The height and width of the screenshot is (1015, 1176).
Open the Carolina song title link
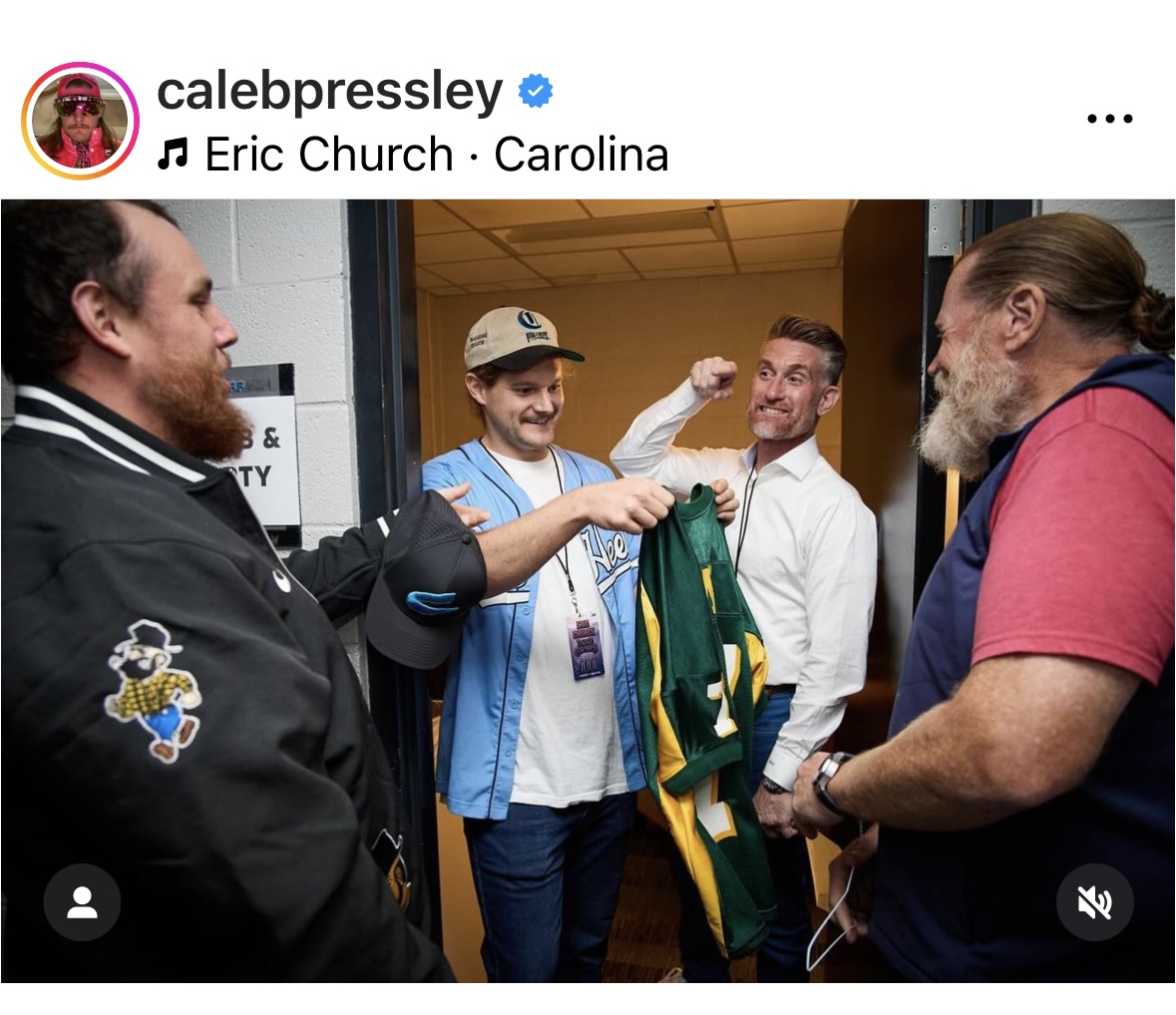coord(582,154)
